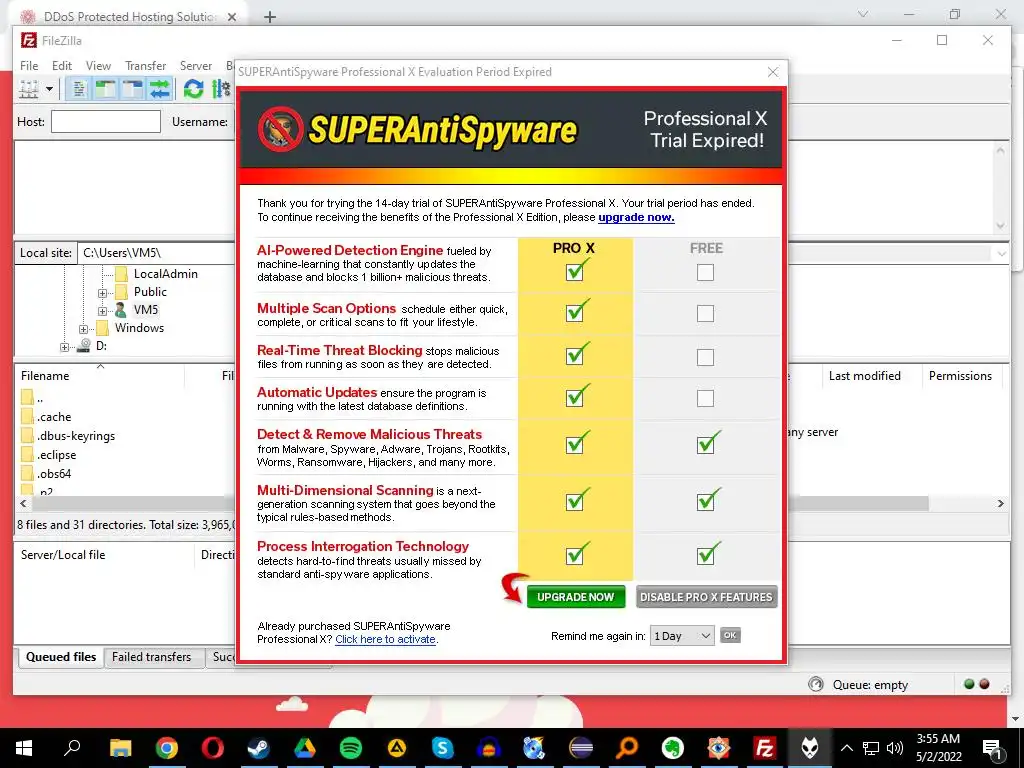Expand the Windows folder tree node
The image size is (1024, 768).
pos(83,328)
